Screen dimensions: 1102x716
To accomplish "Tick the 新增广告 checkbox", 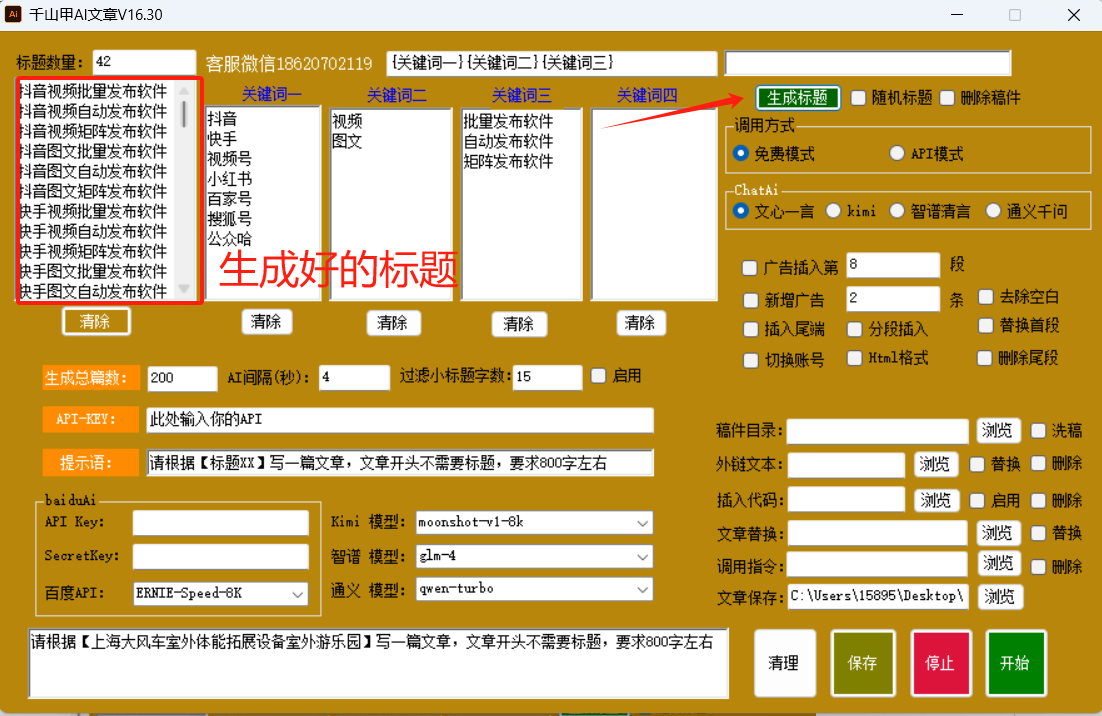I will coord(751,301).
